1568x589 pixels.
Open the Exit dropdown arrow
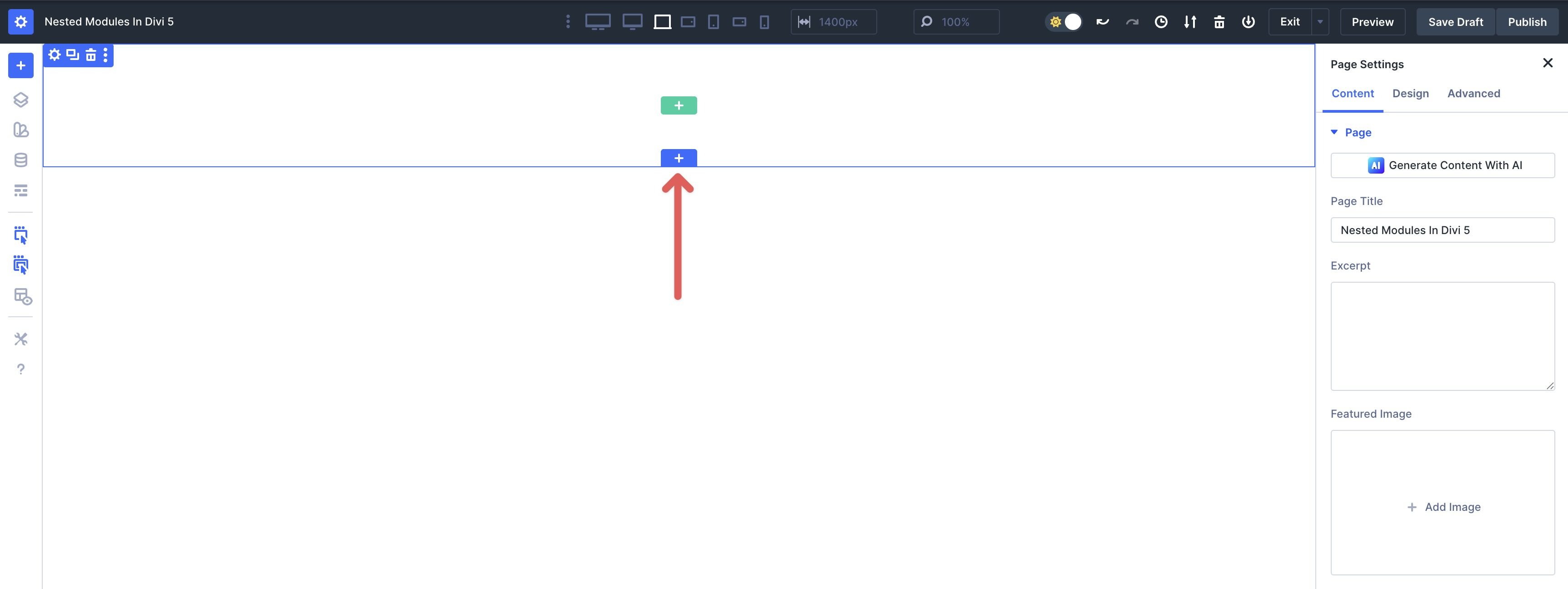(1320, 21)
